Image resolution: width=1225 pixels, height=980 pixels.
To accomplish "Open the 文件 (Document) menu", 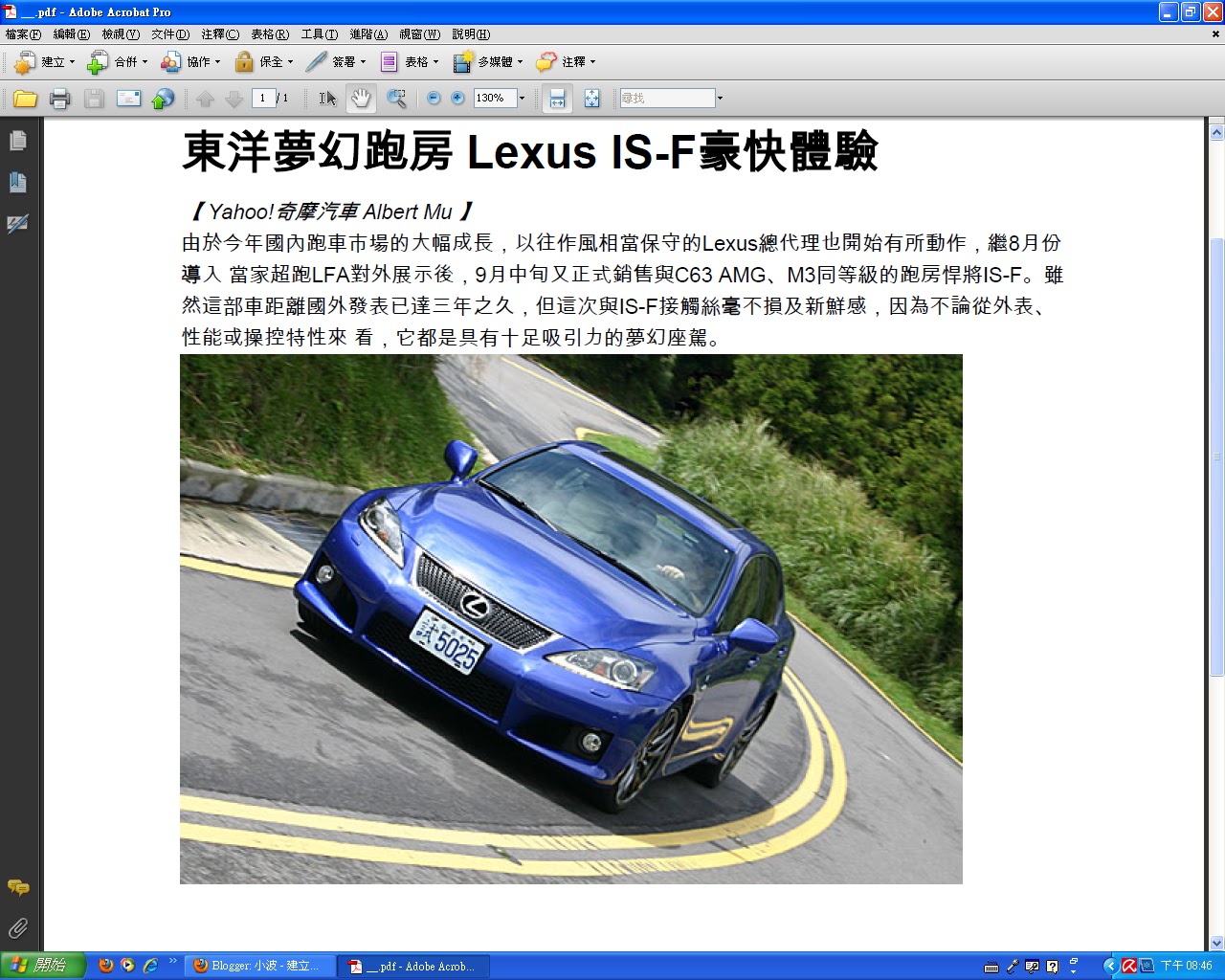I will click(x=170, y=34).
